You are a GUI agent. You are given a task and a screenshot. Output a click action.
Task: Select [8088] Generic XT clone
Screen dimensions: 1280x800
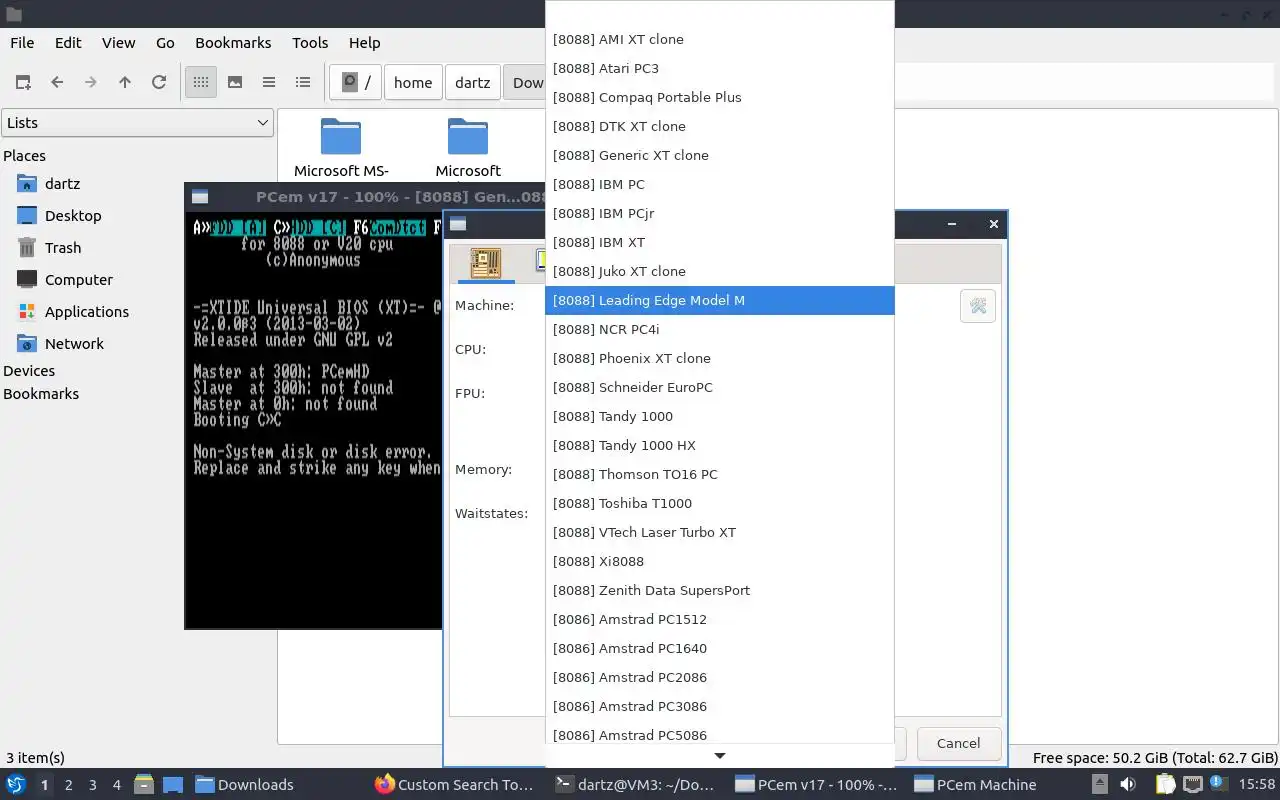click(x=720, y=156)
